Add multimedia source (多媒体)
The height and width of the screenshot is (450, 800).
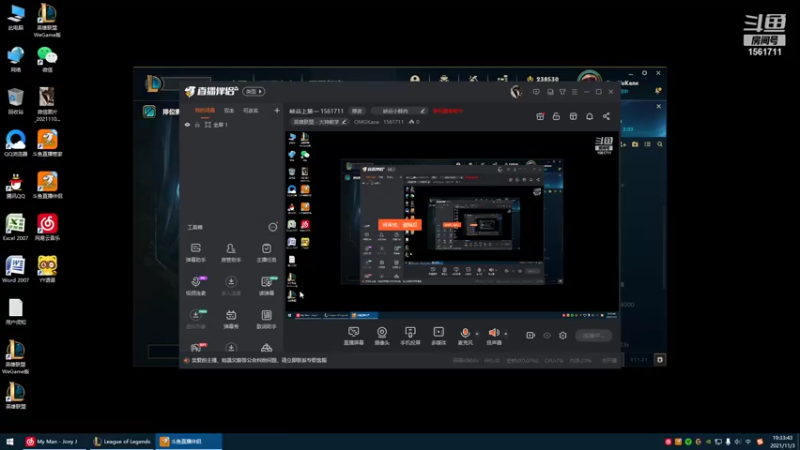point(439,336)
